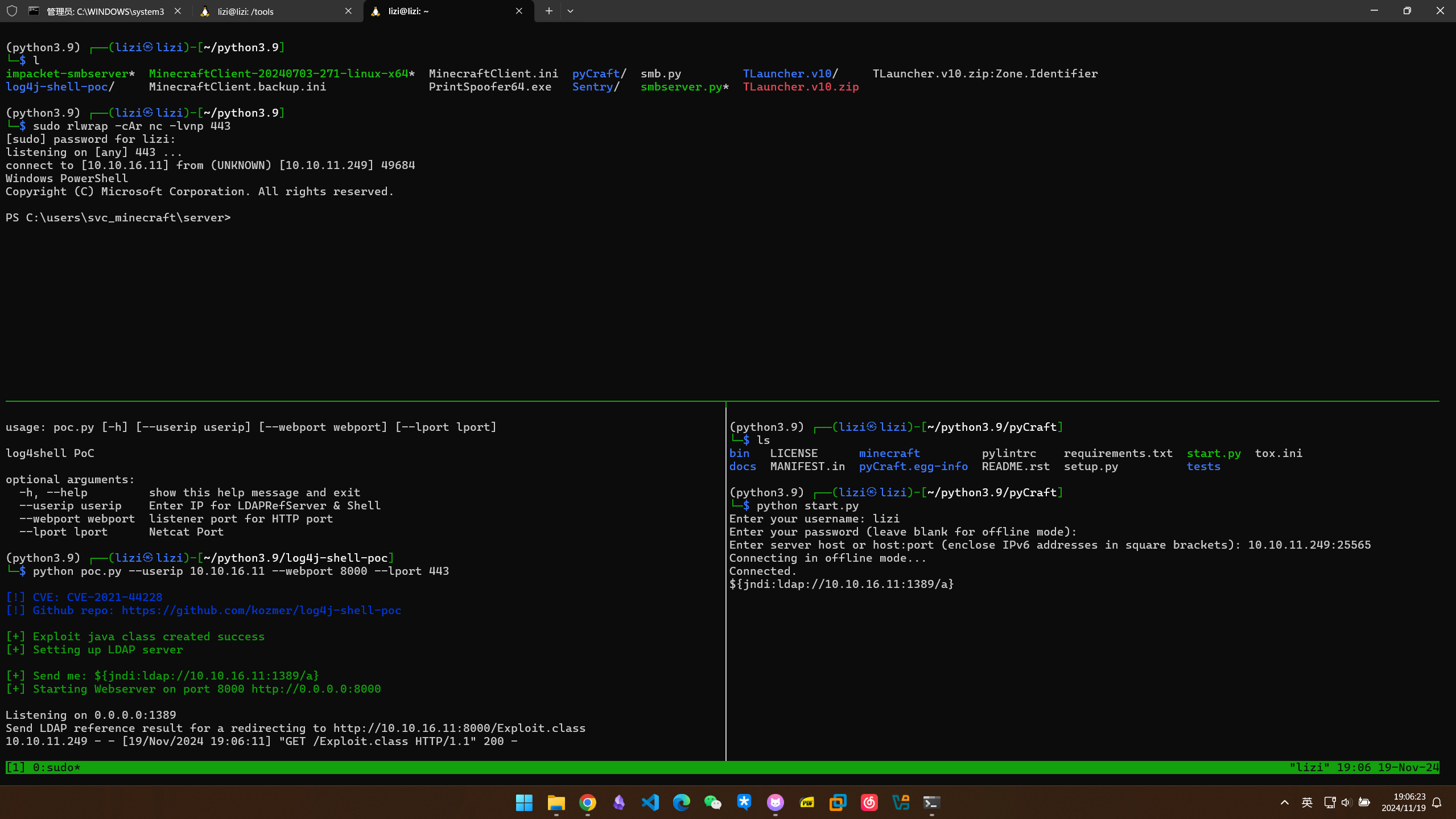Open a new terminal tab
This screenshot has width=1456, height=819.
(548, 11)
